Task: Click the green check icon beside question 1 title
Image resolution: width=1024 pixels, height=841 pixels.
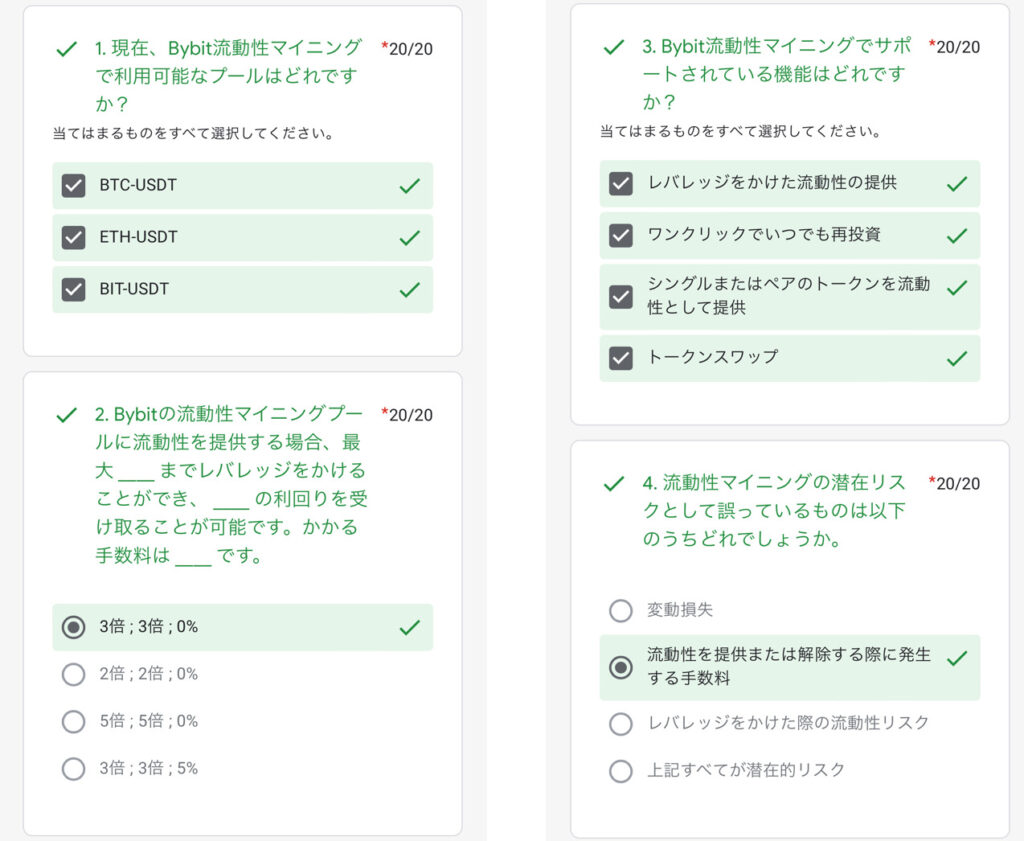Action: point(67,49)
